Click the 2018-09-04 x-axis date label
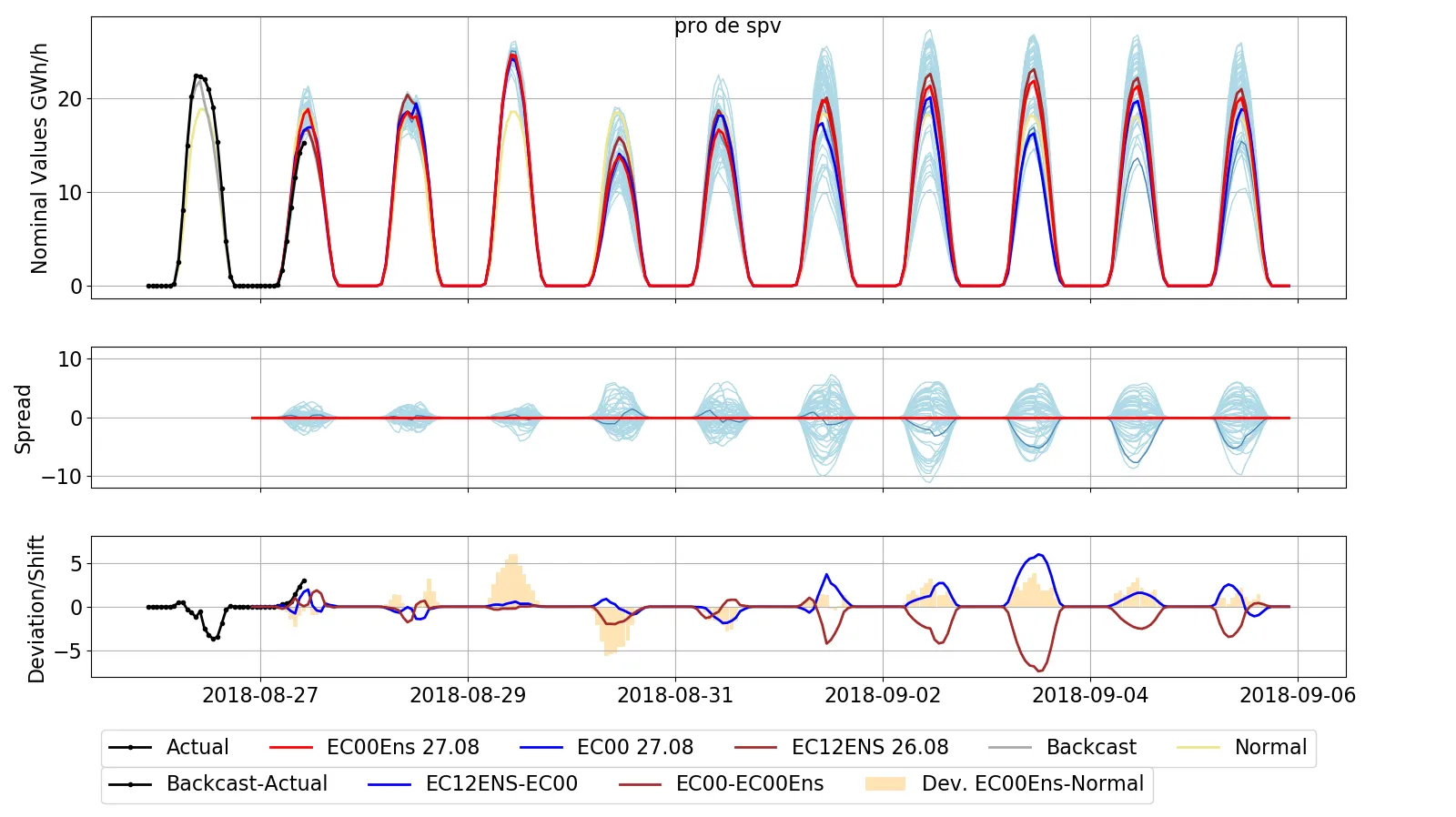Viewport: 1456px width, 817px height. coord(1090,696)
